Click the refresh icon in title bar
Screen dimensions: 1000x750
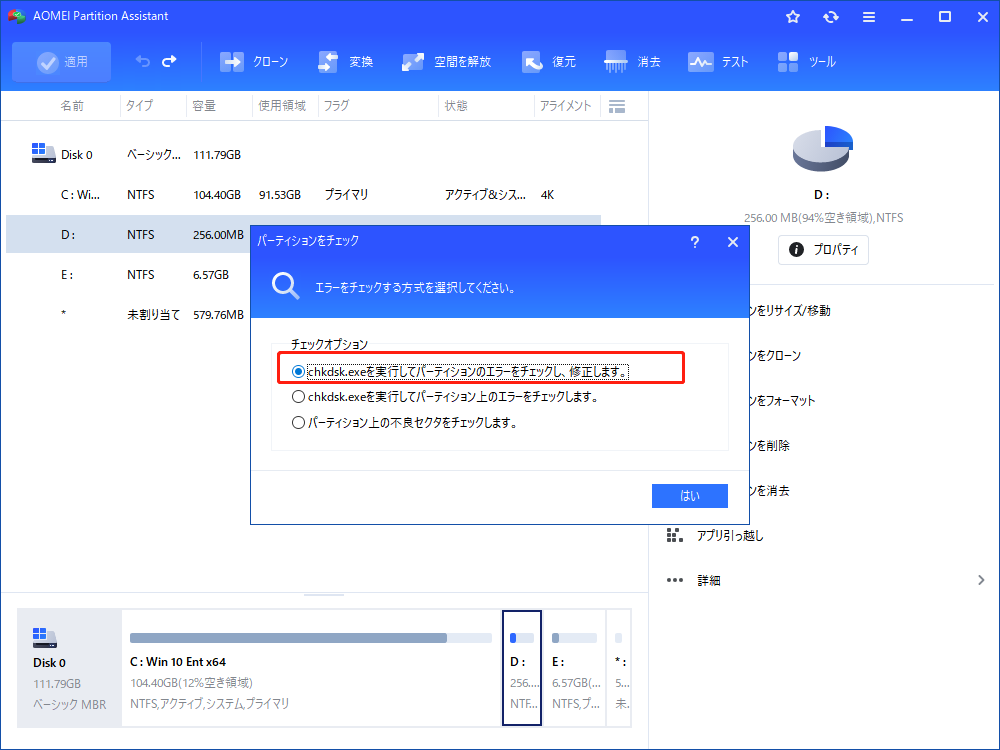click(x=831, y=17)
